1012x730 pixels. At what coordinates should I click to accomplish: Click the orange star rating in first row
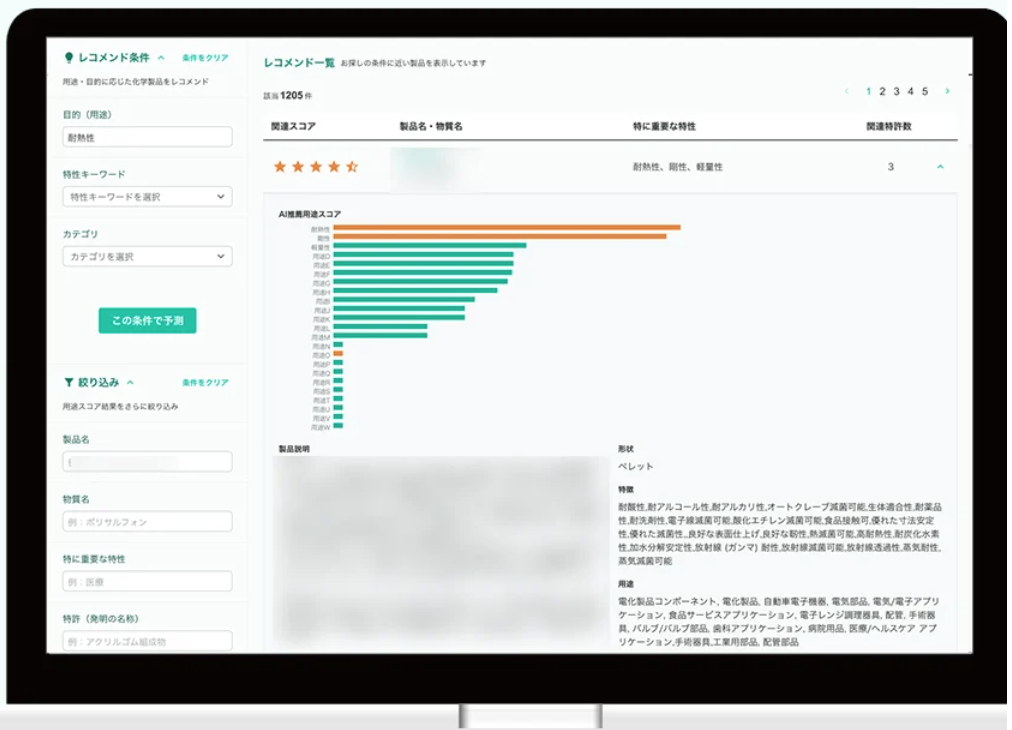315,167
